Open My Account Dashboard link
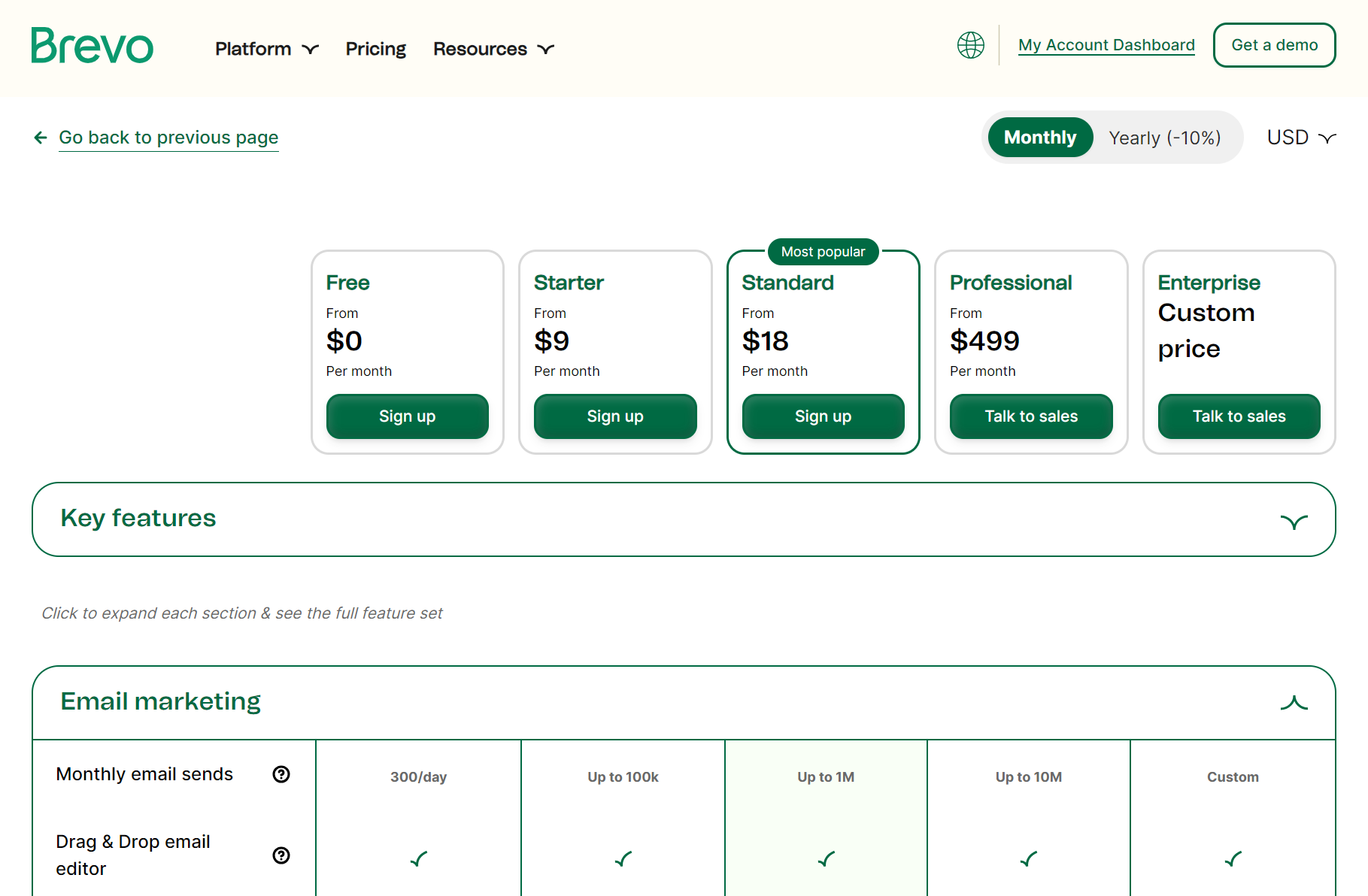 (x=1106, y=44)
